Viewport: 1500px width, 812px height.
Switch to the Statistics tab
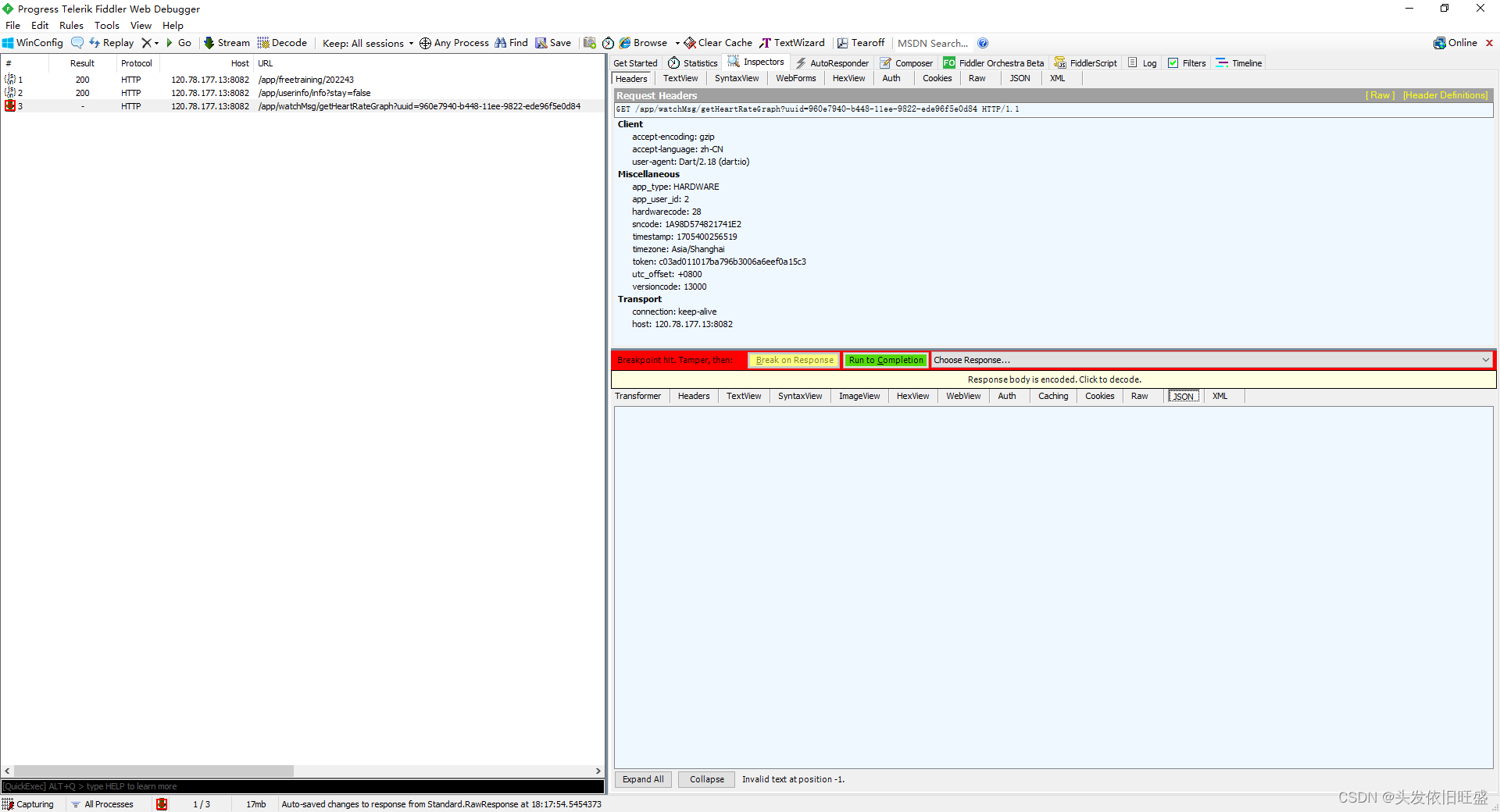pos(693,62)
